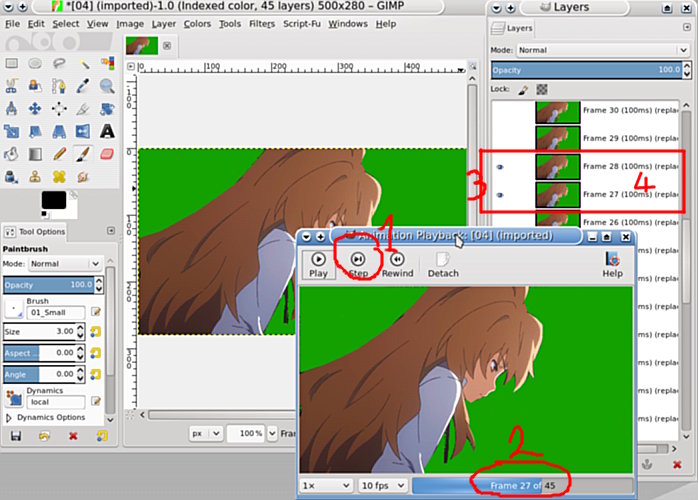The image size is (698, 500).
Task: Select the Color Picker tool
Action: pos(83,85)
